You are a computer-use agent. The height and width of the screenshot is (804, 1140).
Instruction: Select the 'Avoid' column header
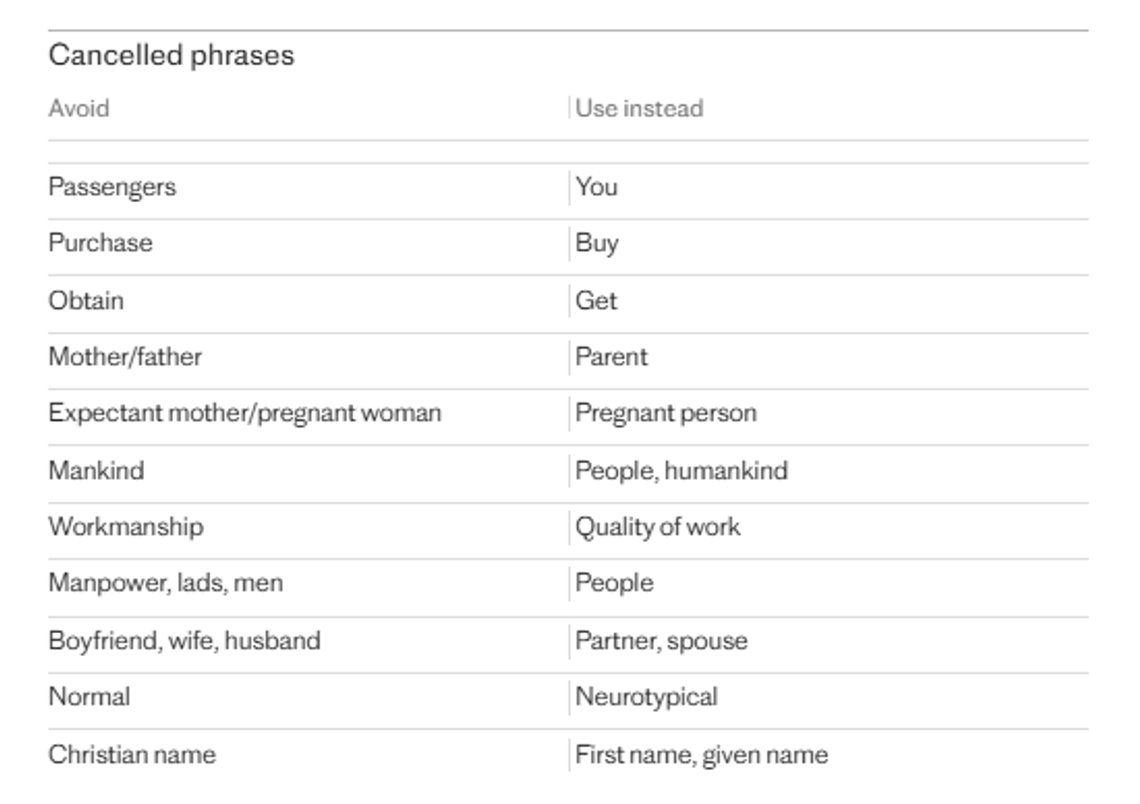pos(79,108)
